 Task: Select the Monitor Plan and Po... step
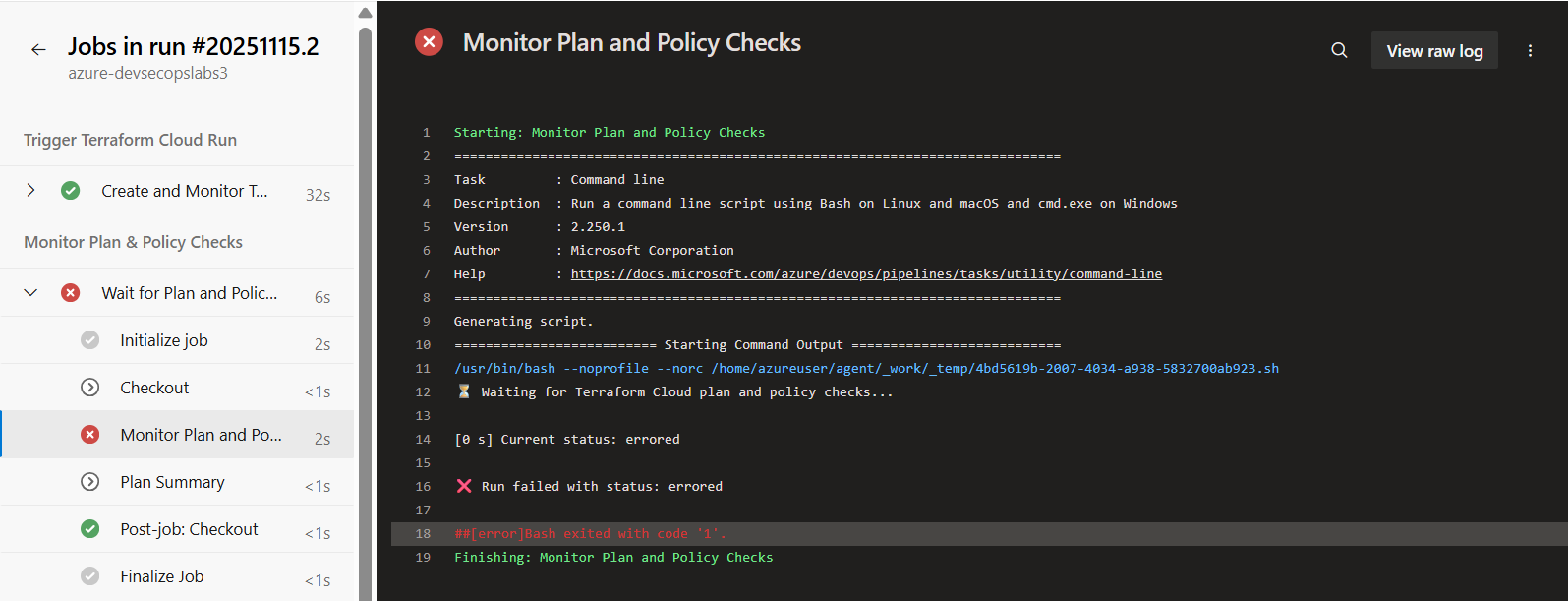(x=201, y=435)
